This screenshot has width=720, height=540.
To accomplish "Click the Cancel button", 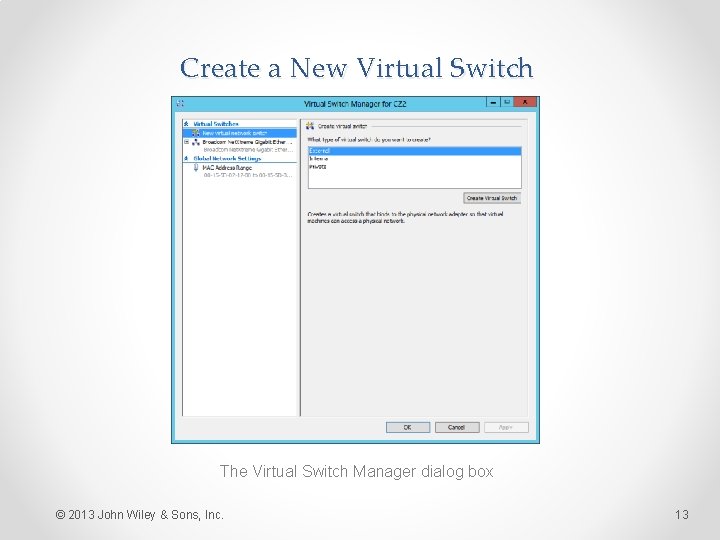I will tap(457, 427).
